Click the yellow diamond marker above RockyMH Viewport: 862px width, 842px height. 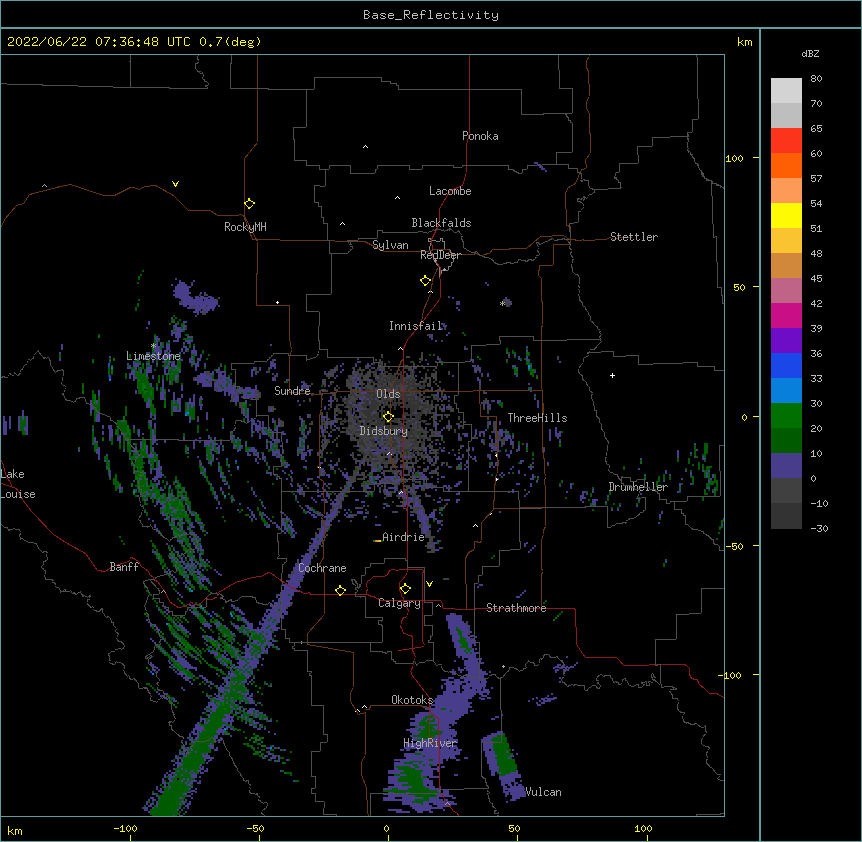(x=249, y=204)
